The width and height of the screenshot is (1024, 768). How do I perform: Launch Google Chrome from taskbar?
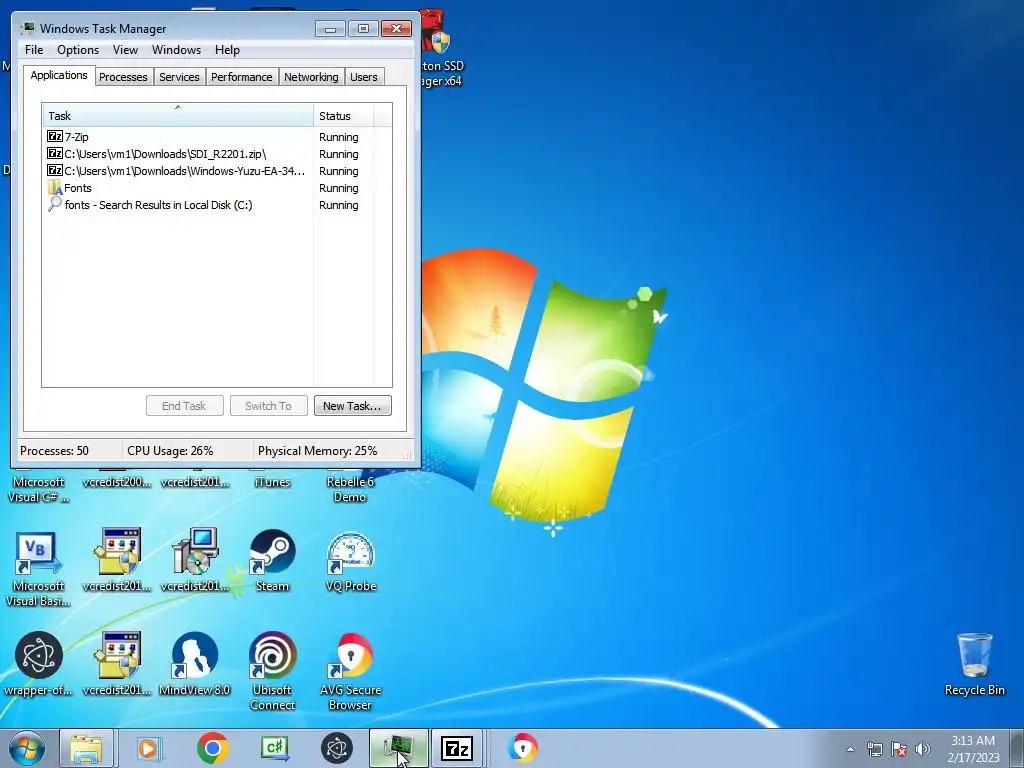(212, 748)
